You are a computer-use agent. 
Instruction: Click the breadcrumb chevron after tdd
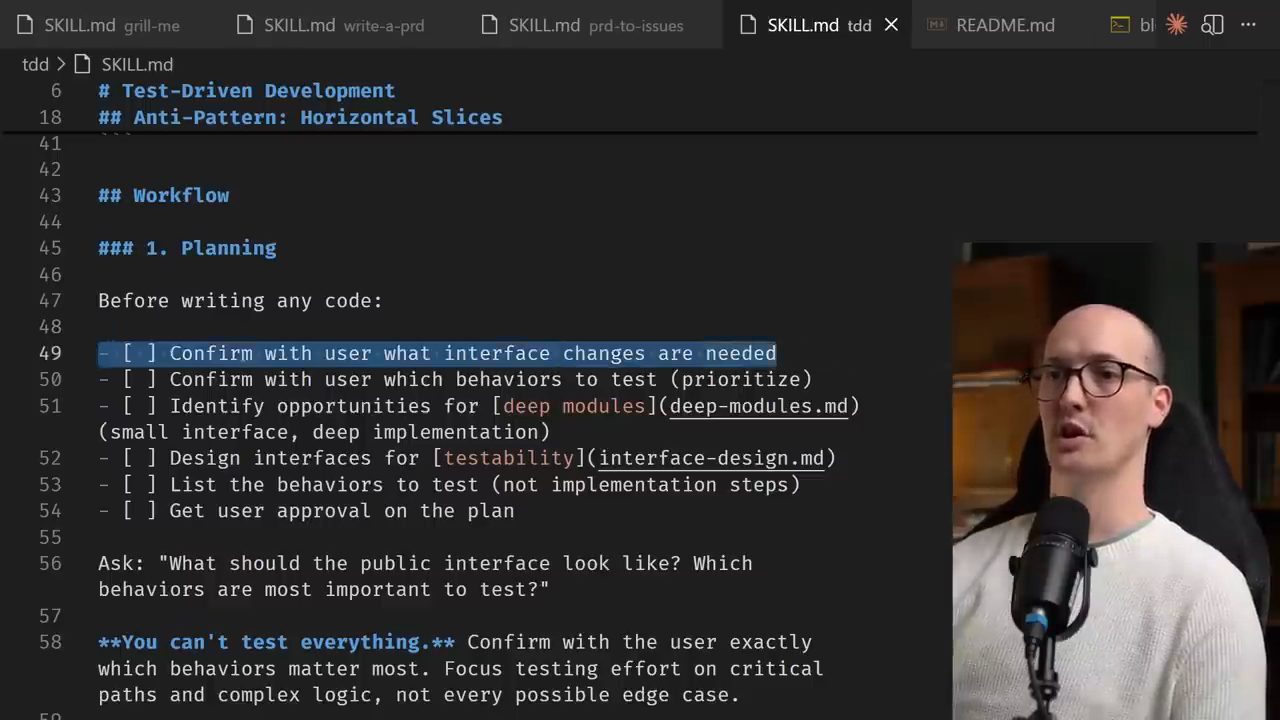coord(61,64)
